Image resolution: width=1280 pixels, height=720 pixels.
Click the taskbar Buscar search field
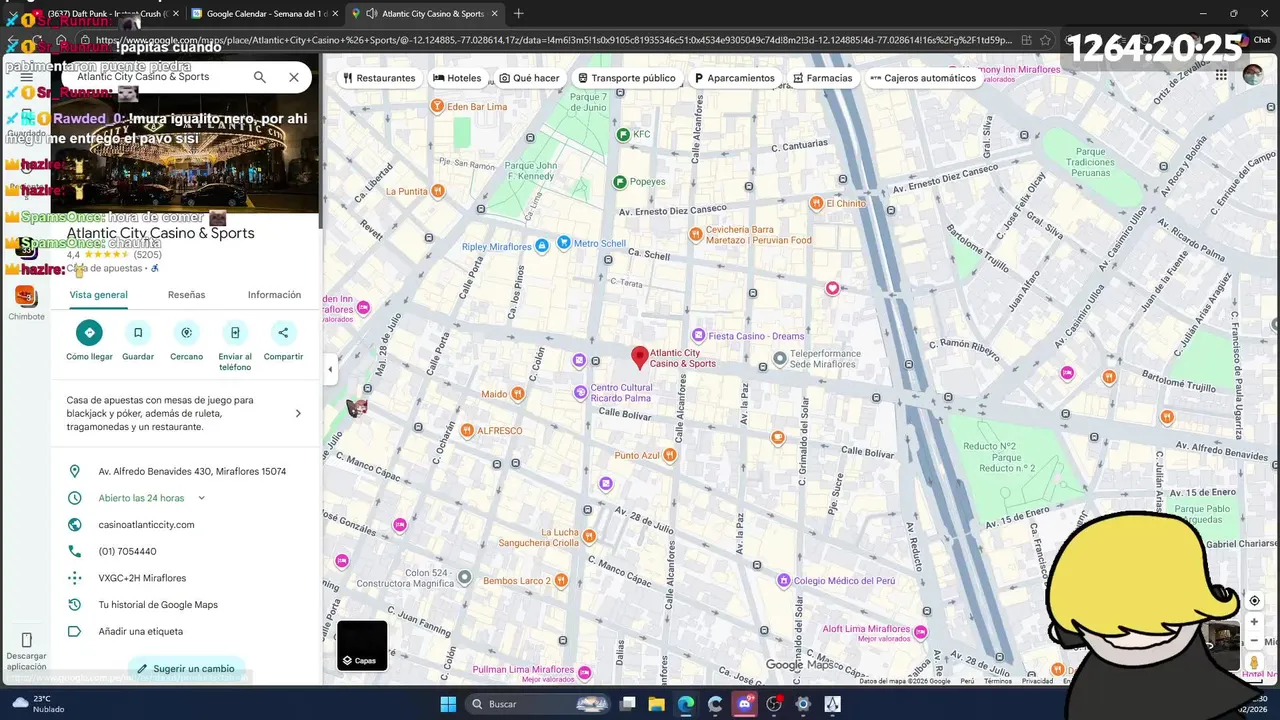click(539, 704)
